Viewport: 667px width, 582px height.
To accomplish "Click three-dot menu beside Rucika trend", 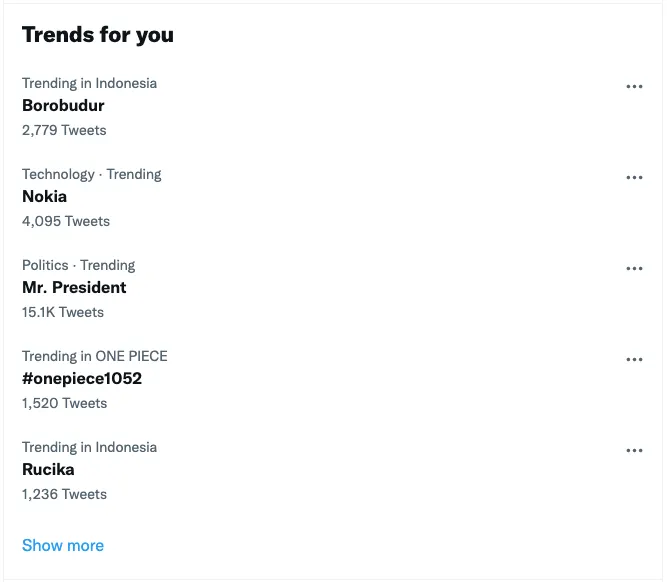I will click(634, 451).
